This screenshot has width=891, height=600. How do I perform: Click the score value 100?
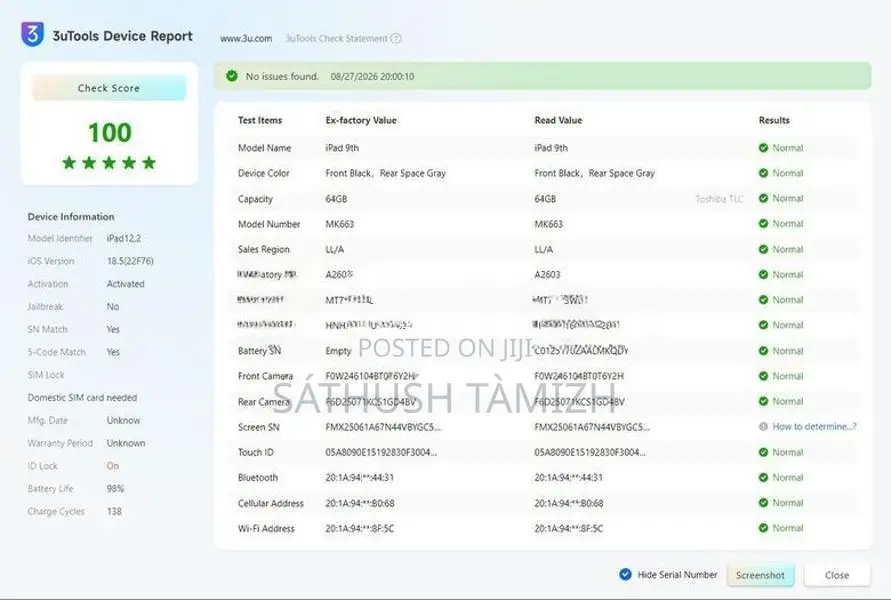tap(110, 132)
